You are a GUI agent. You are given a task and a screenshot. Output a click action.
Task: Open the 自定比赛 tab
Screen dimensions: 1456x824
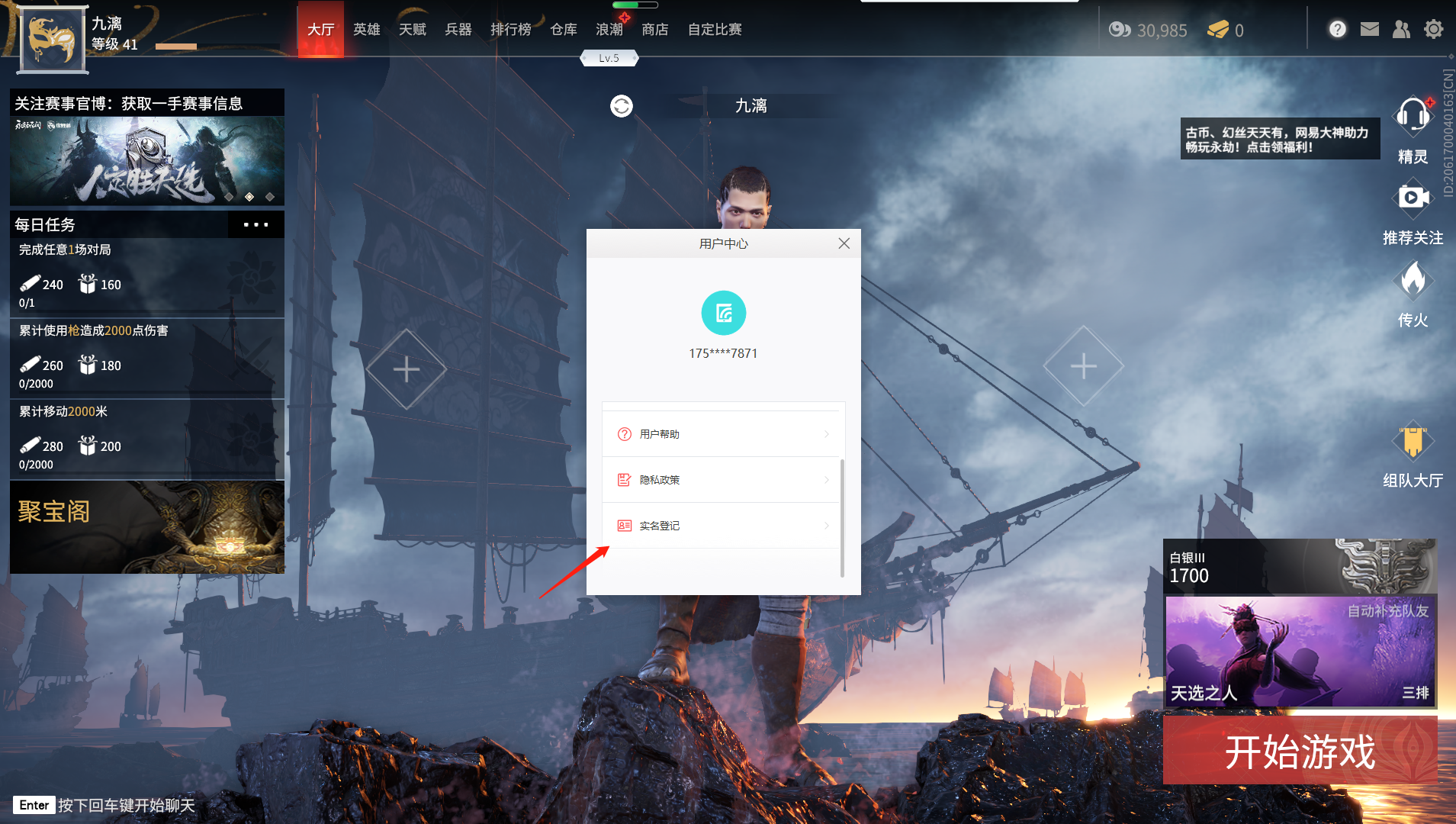pos(715,29)
